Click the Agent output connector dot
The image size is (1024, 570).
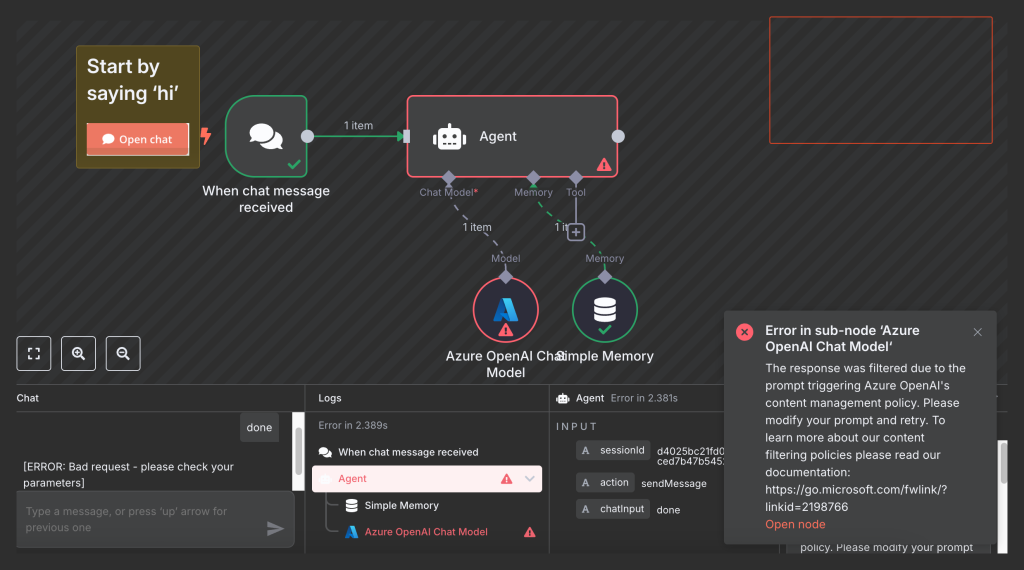pyautogui.click(x=618, y=136)
